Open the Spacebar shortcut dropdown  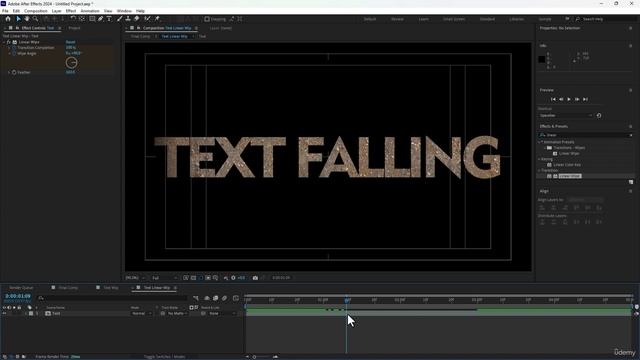click(x=565, y=116)
